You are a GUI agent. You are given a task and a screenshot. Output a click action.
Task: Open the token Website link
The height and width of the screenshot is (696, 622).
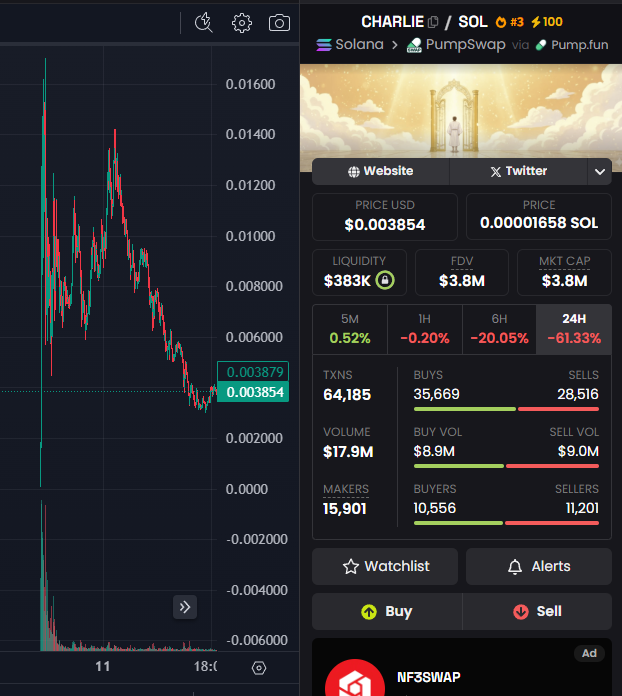point(380,171)
